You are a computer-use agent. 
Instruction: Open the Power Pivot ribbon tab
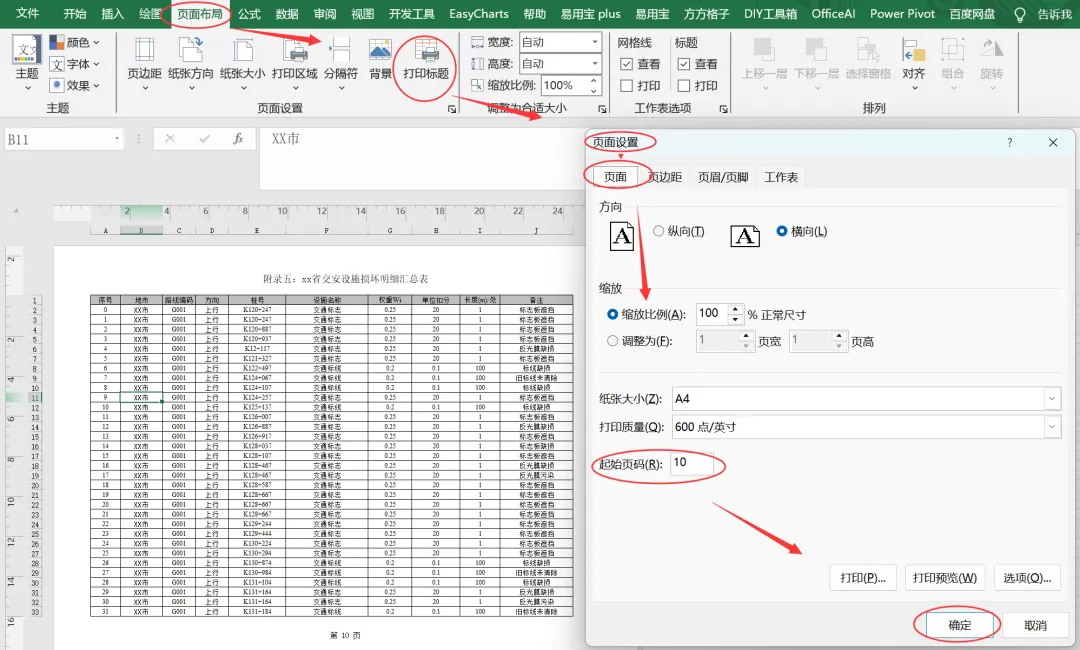[x=902, y=14]
